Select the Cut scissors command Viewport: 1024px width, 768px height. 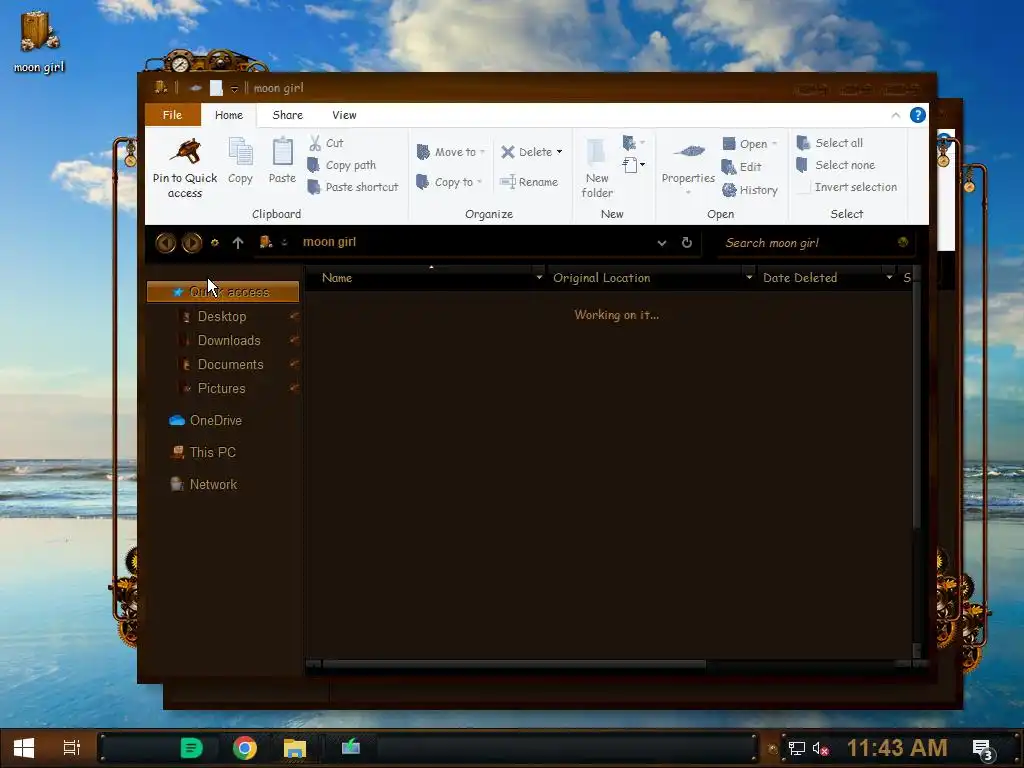click(326, 143)
